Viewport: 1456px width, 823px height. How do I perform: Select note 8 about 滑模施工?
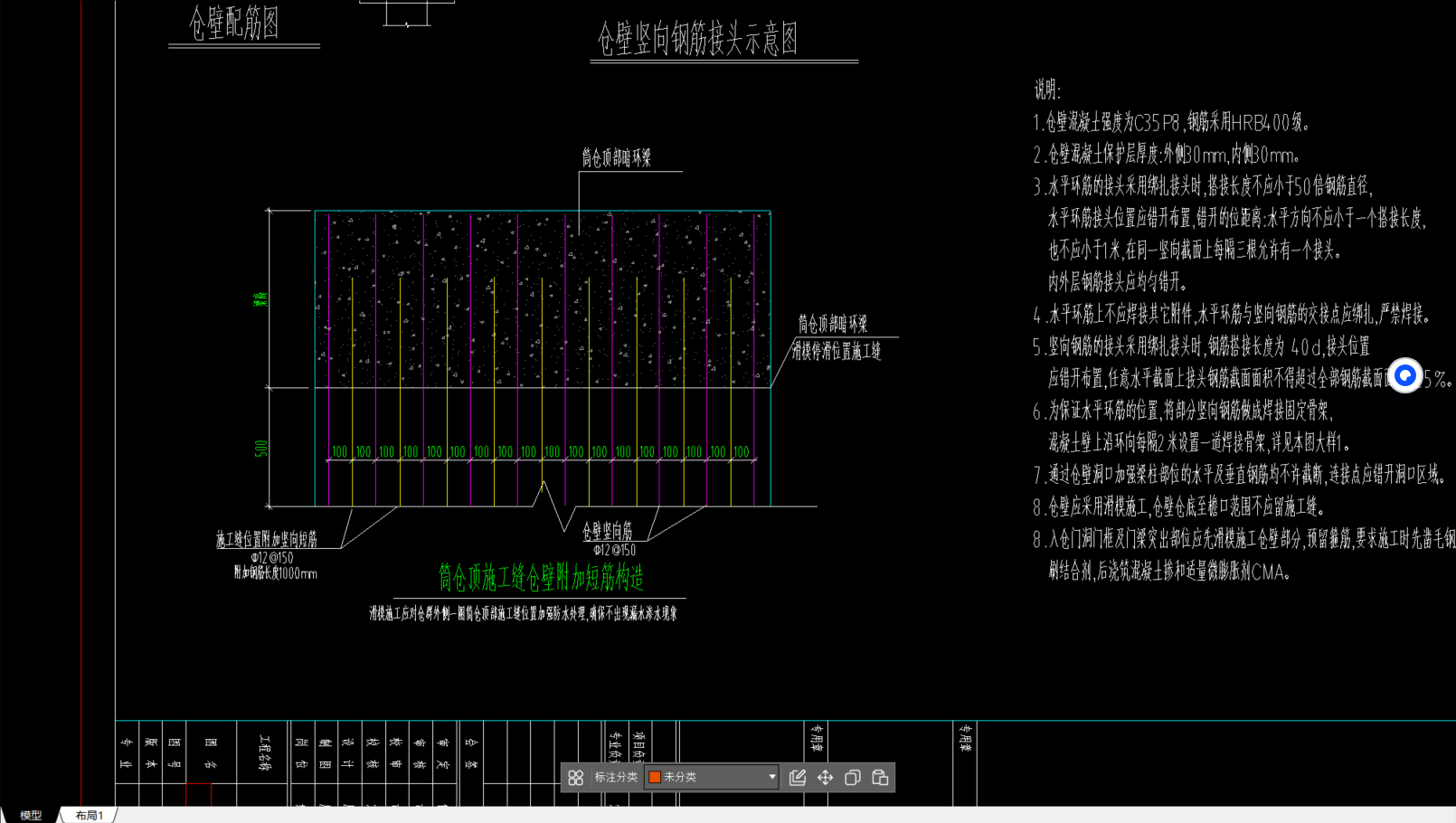[1180, 507]
